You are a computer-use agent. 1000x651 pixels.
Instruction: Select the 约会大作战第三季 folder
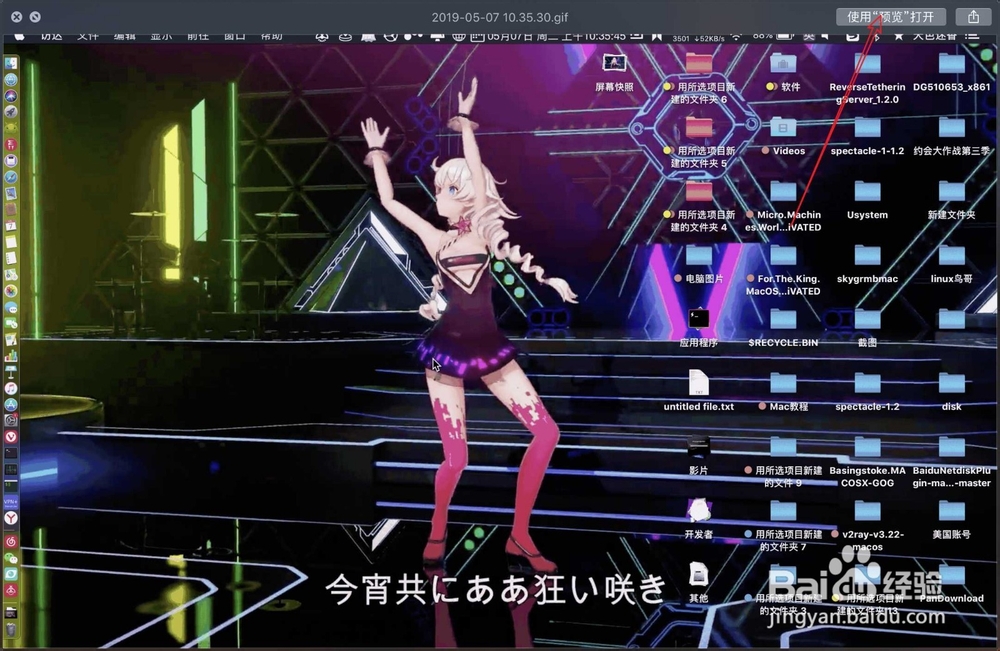pos(952,136)
